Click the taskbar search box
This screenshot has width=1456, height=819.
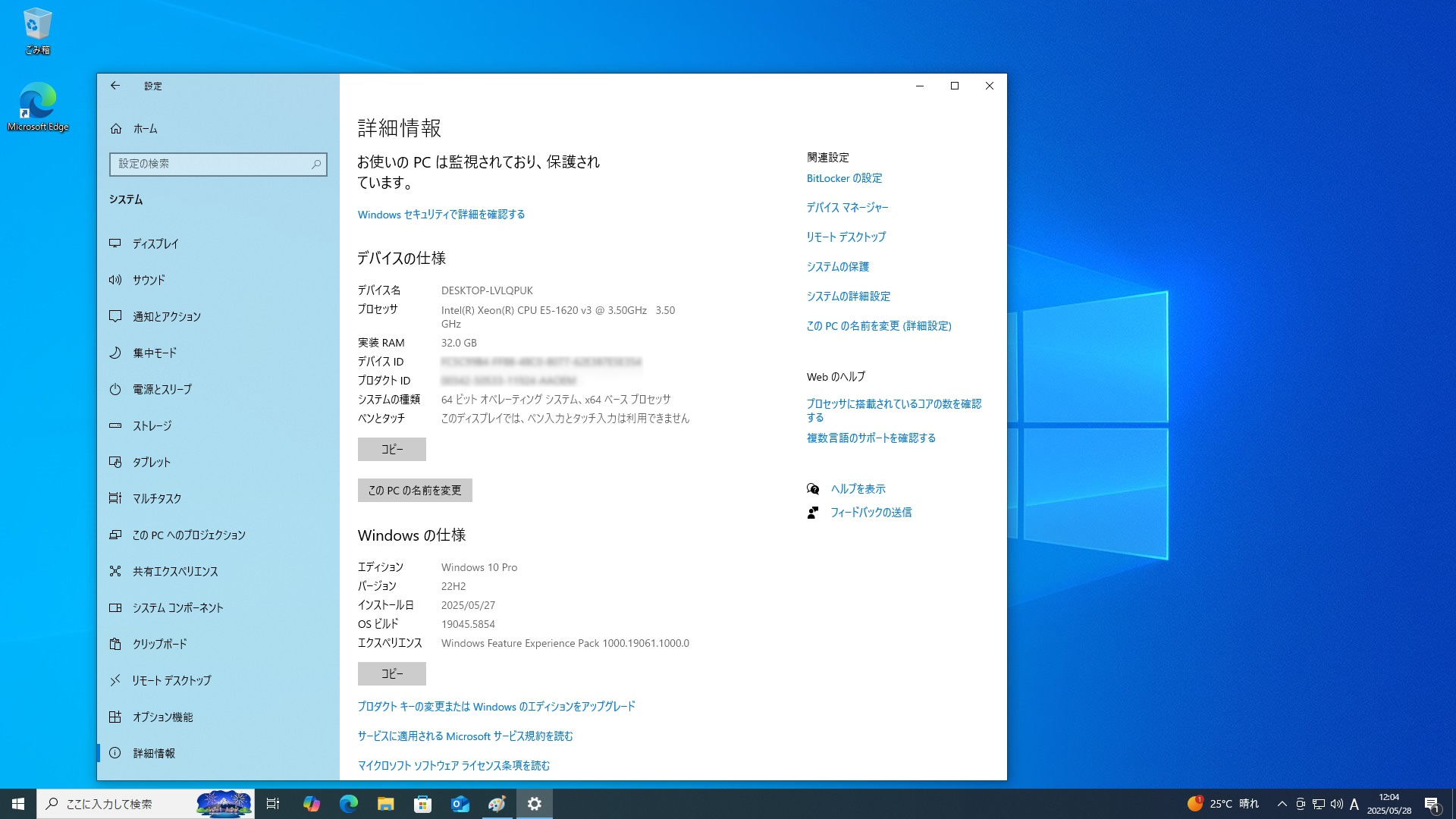(x=146, y=804)
